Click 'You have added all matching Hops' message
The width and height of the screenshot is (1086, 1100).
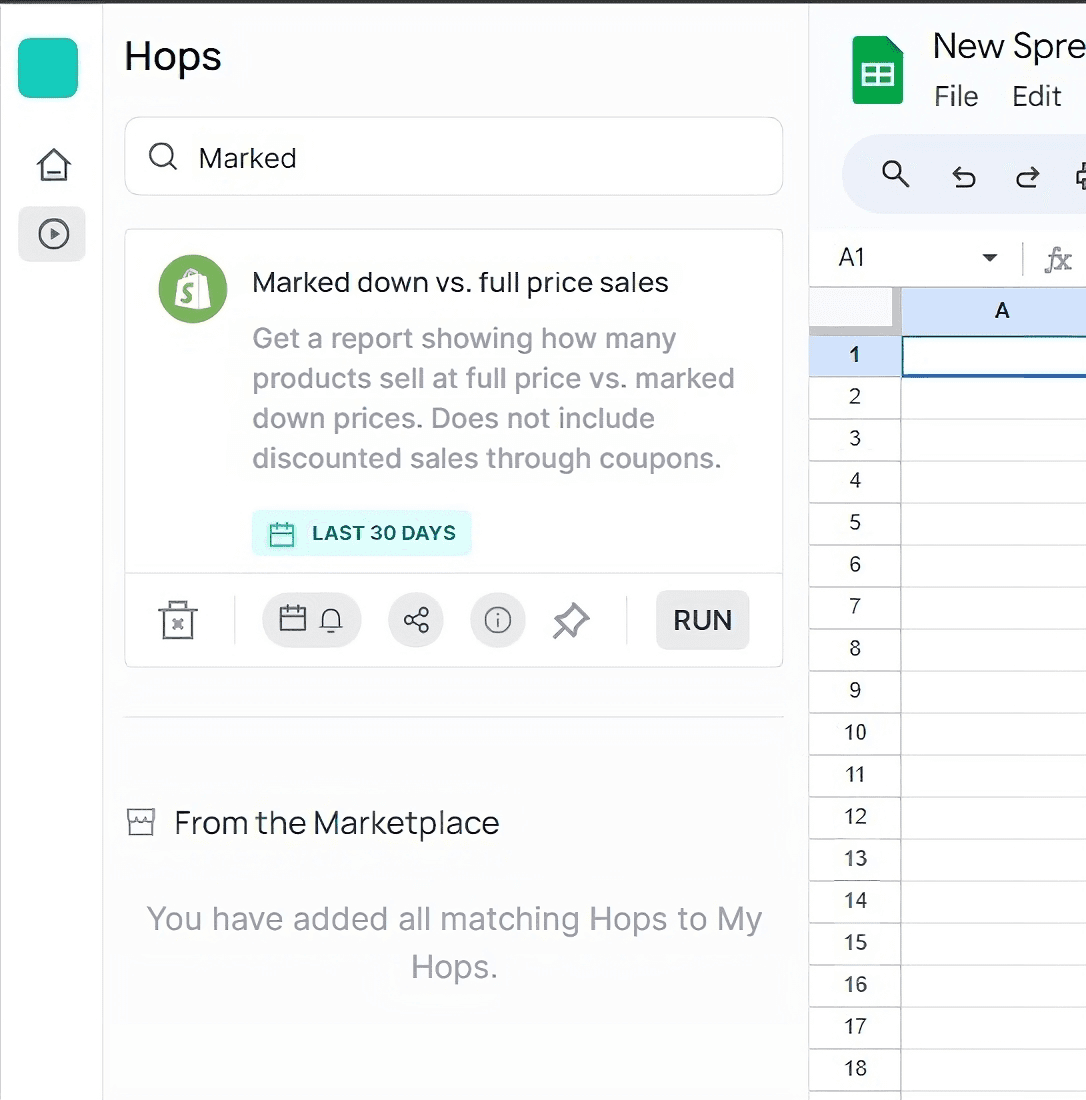click(454, 942)
